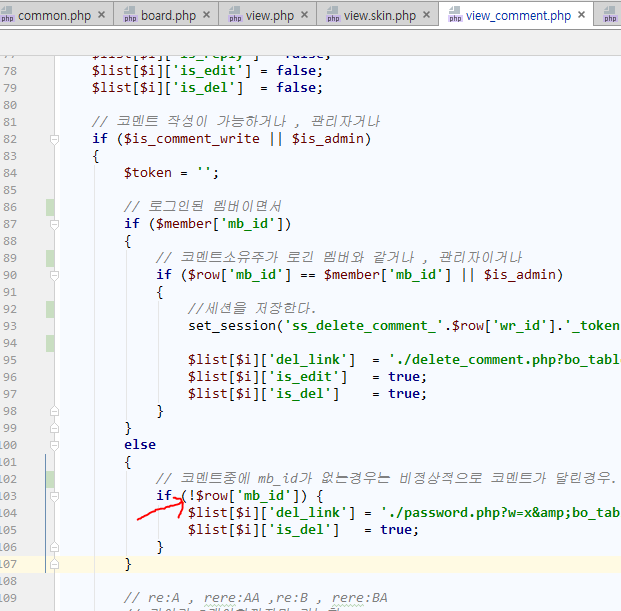Click $is_admin in the line 82 condition
This screenshot has width=621, height=611.
[328, 139]
